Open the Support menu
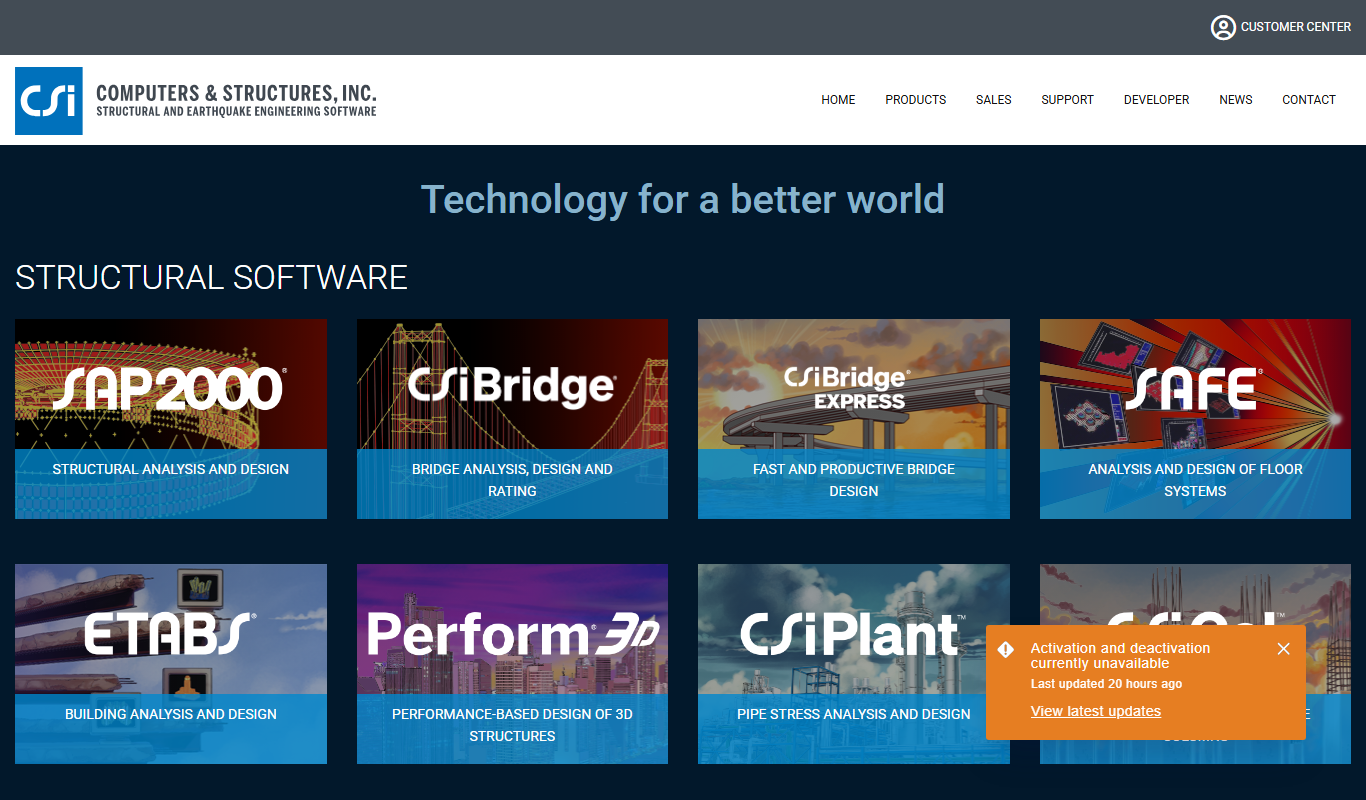The height and width of the screenshot is (800, 1366). (1067, 100)
